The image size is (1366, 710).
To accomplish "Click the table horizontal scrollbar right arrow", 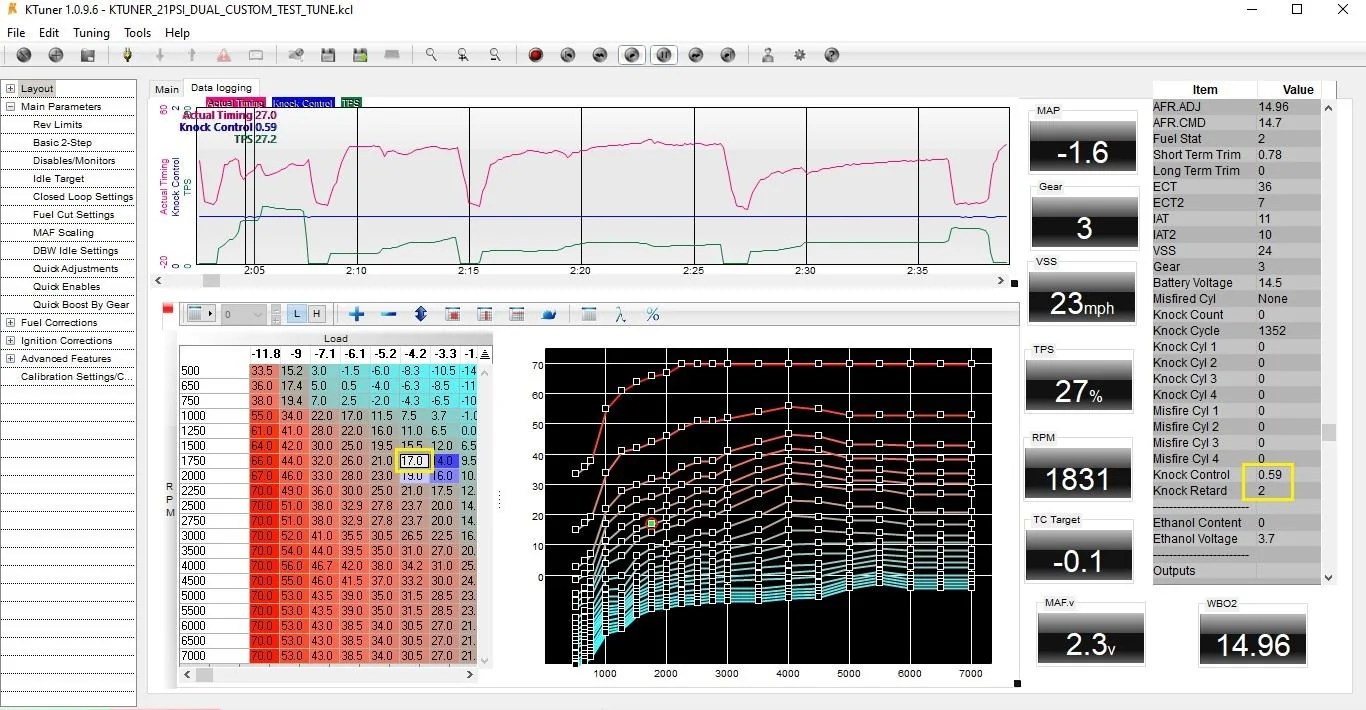I will [471, 675].
